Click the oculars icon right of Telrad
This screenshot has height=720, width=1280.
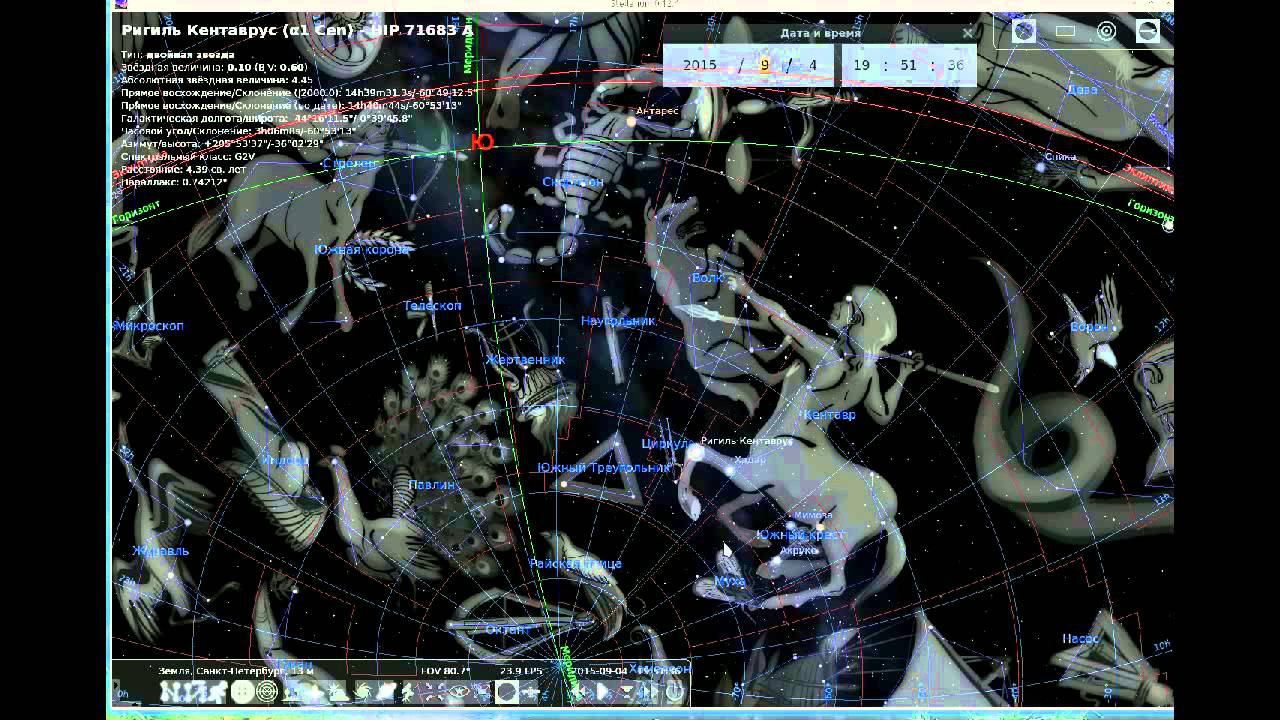1148,31
